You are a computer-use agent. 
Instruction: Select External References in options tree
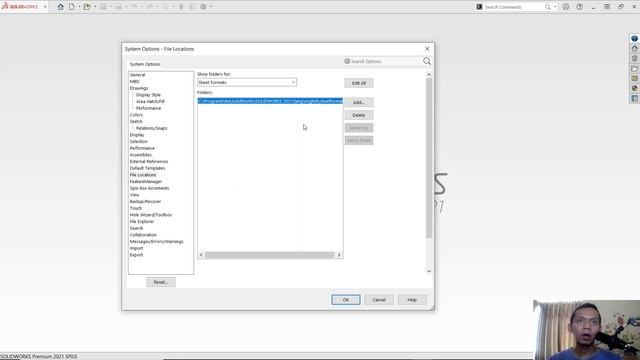click(x=149, y=162)
